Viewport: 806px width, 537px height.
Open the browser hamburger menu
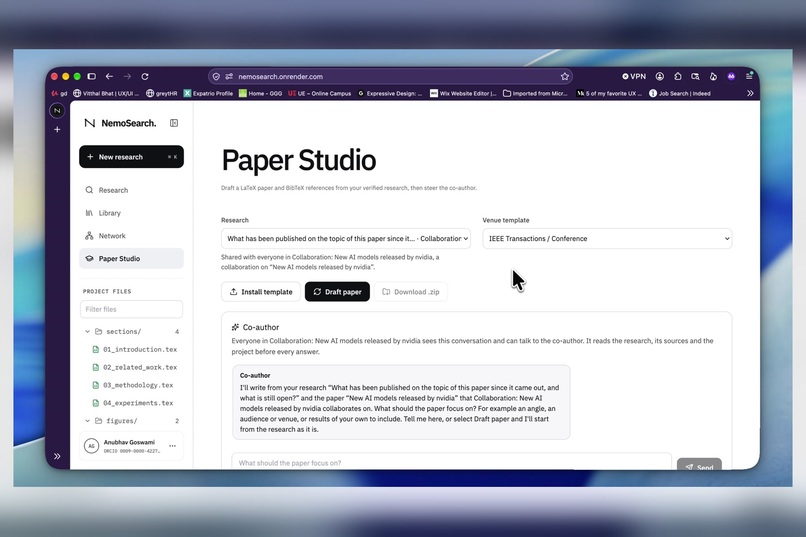[749, 77]
